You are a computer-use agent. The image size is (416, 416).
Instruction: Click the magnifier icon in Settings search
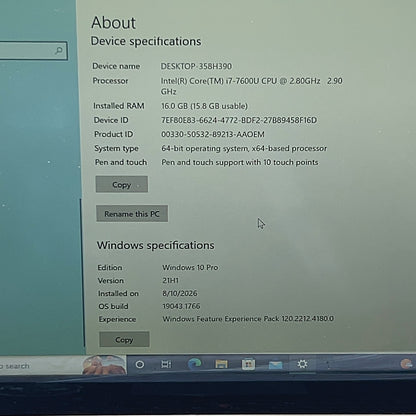59,51
